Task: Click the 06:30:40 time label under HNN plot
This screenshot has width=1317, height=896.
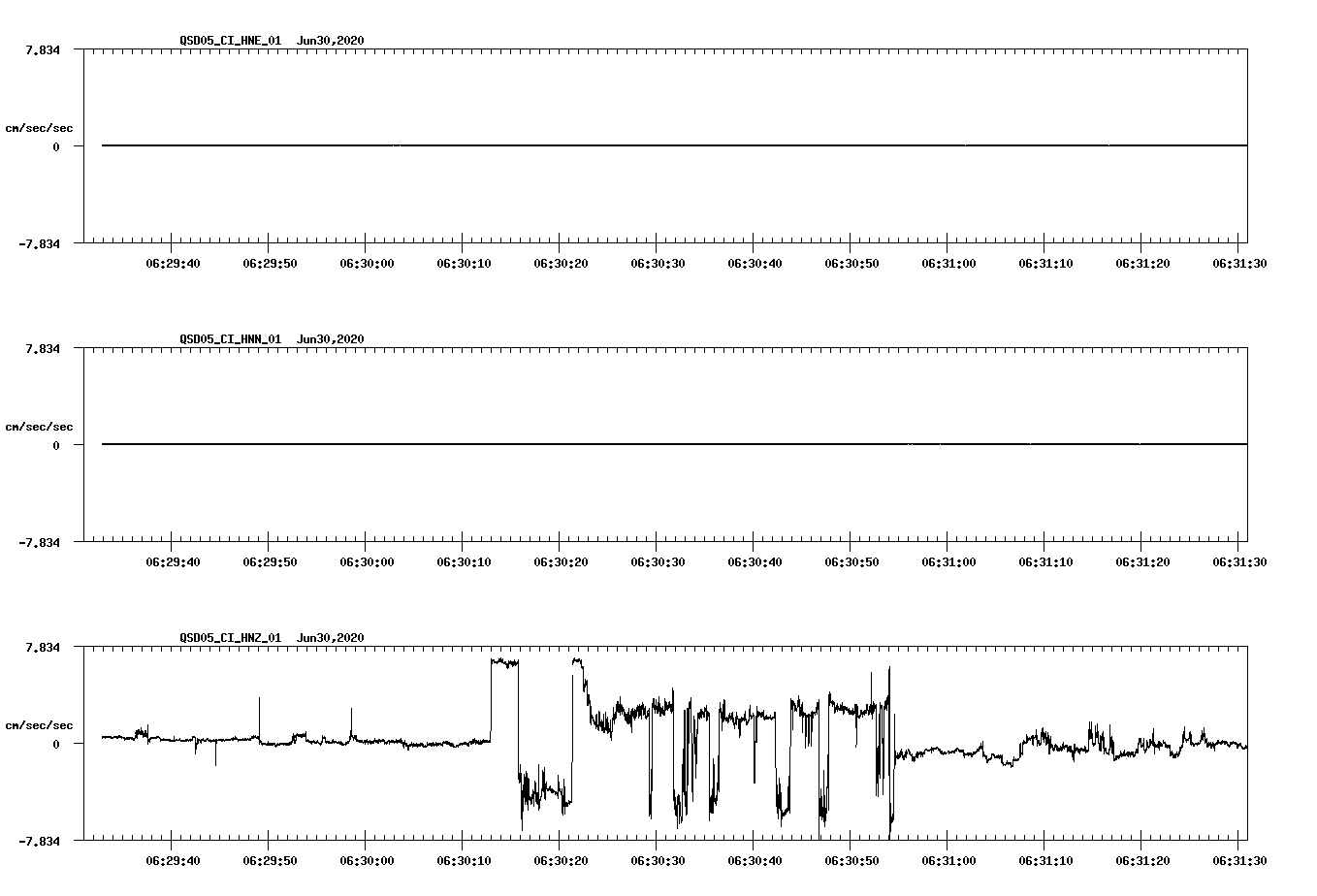Action: pyautogui.click(x=755, y=561)
